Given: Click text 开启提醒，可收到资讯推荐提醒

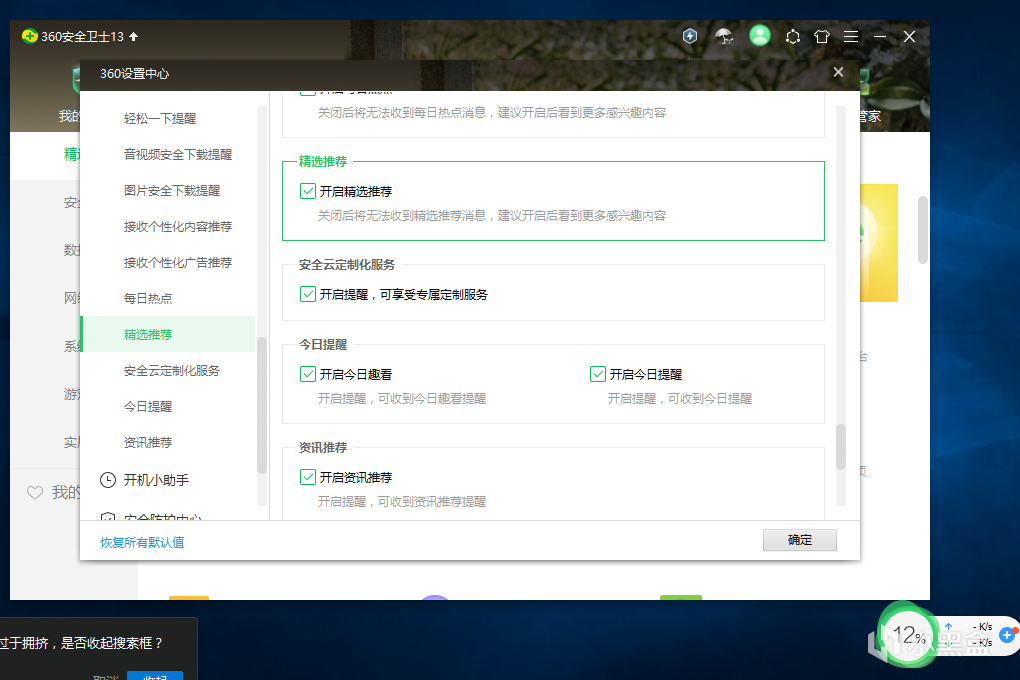Looking at the screenshot, I should pyautogui.click(x=402, y=502).
